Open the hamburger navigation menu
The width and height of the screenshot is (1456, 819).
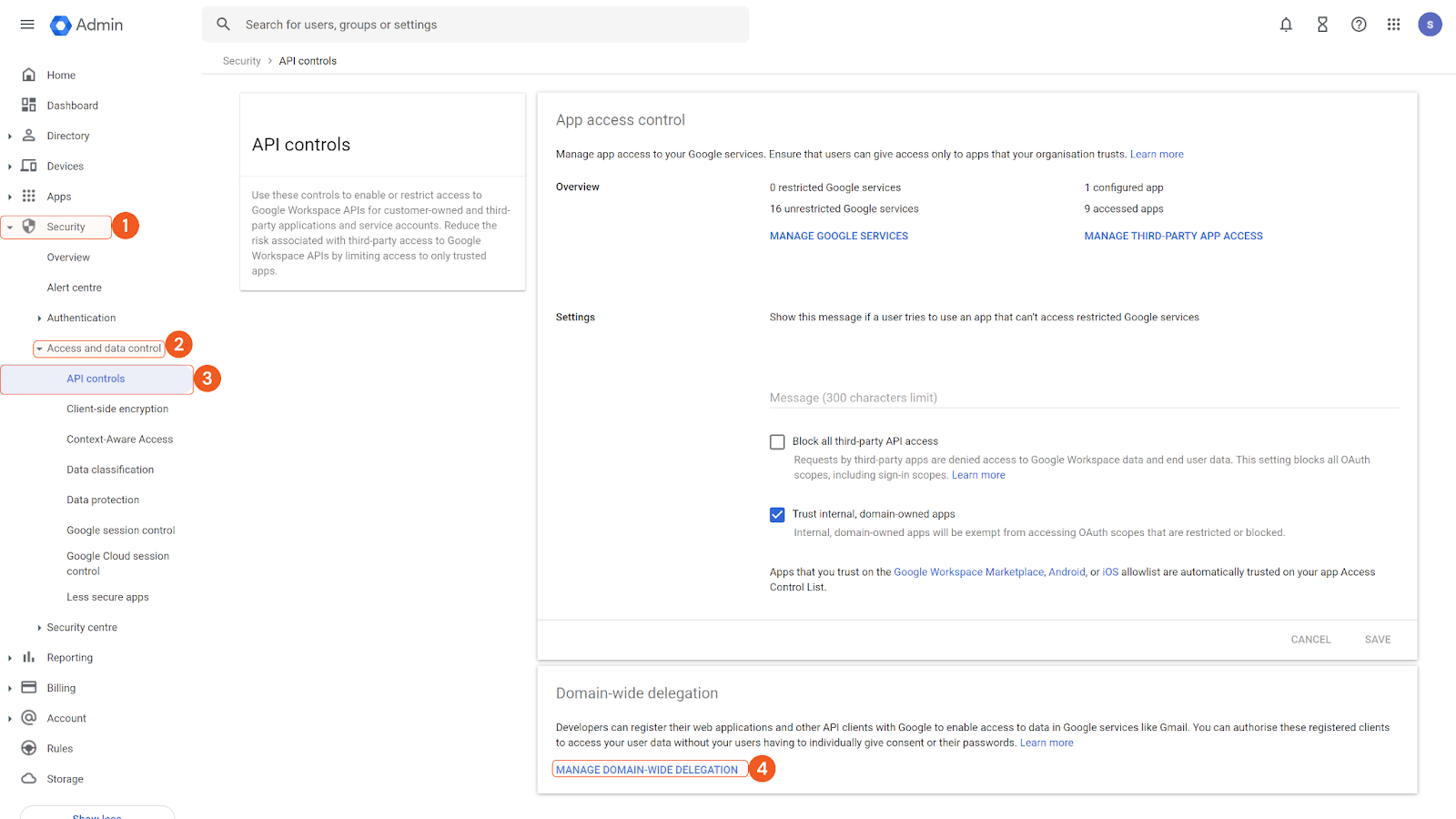tap(26, 25)
